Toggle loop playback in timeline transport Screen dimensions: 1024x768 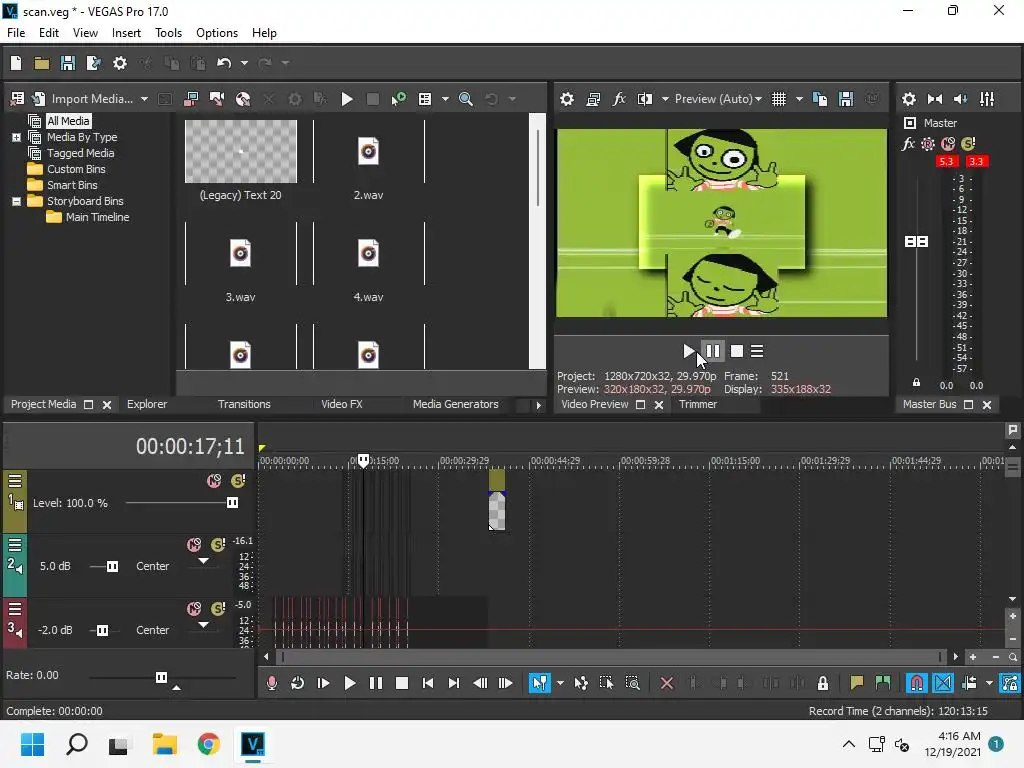pos(297,683)
